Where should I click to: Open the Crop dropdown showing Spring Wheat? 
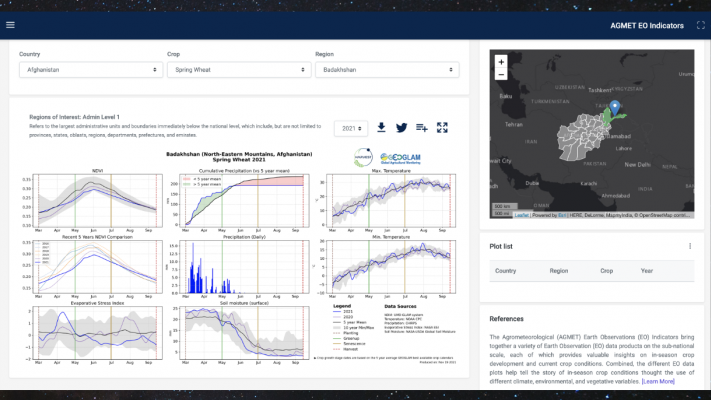point(238,70)
